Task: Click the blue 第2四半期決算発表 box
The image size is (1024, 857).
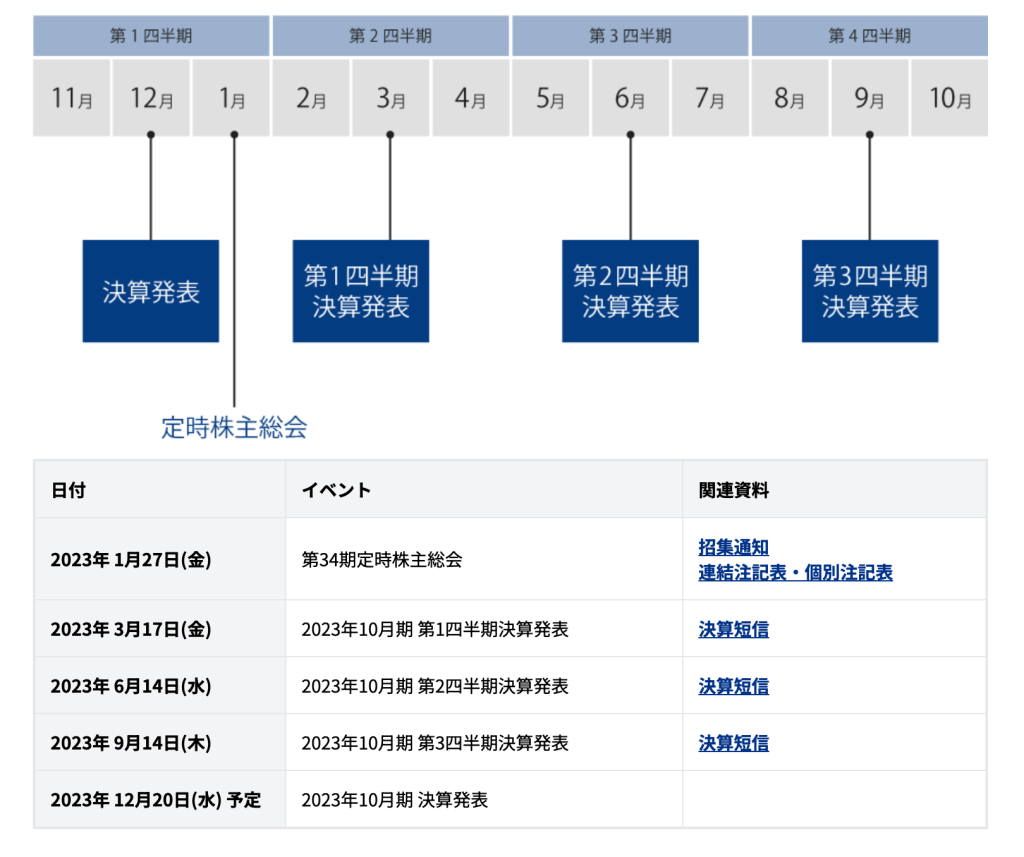Action: [x=630, y=291]
